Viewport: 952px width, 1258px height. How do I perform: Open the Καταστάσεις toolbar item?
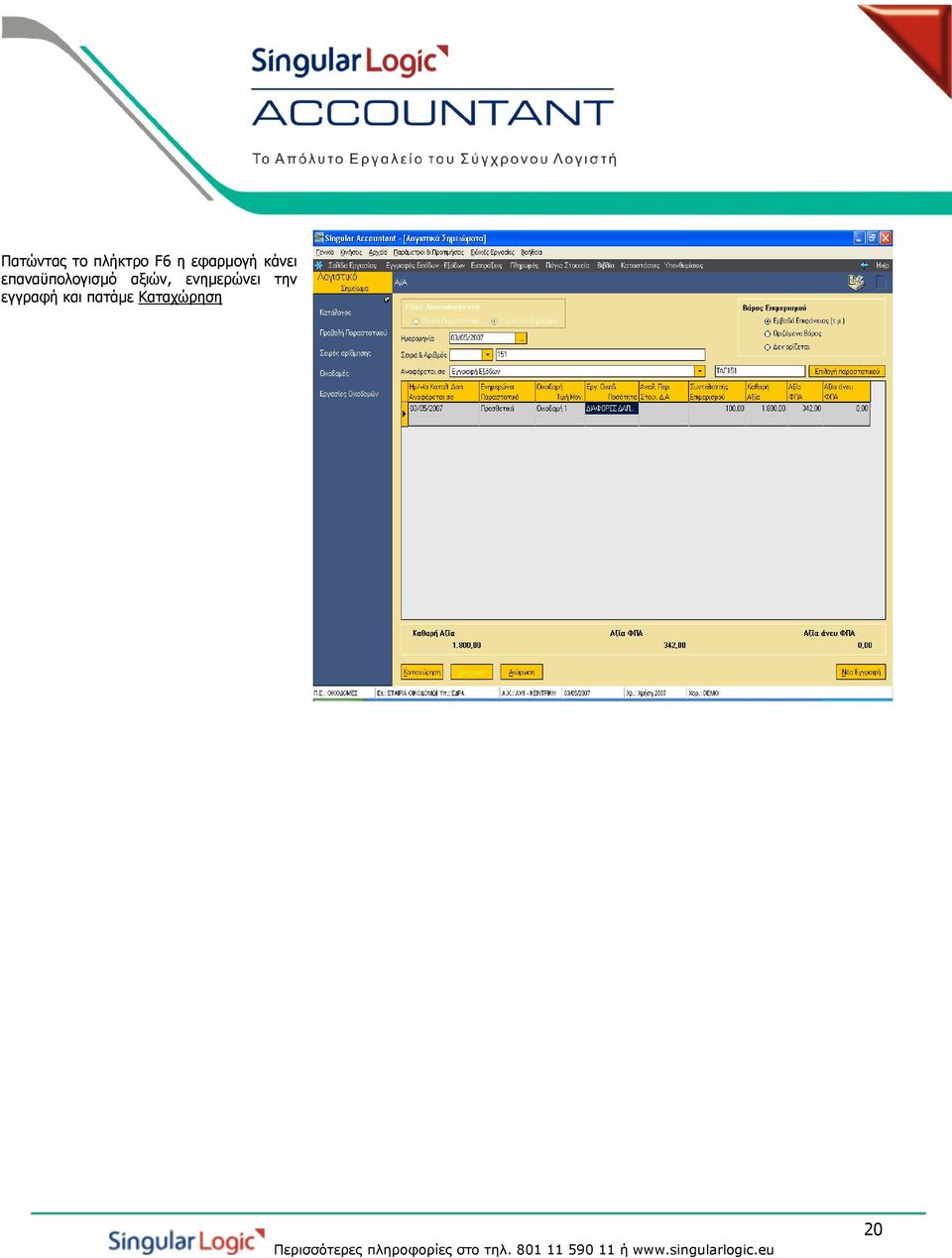(x=641, y=265)
